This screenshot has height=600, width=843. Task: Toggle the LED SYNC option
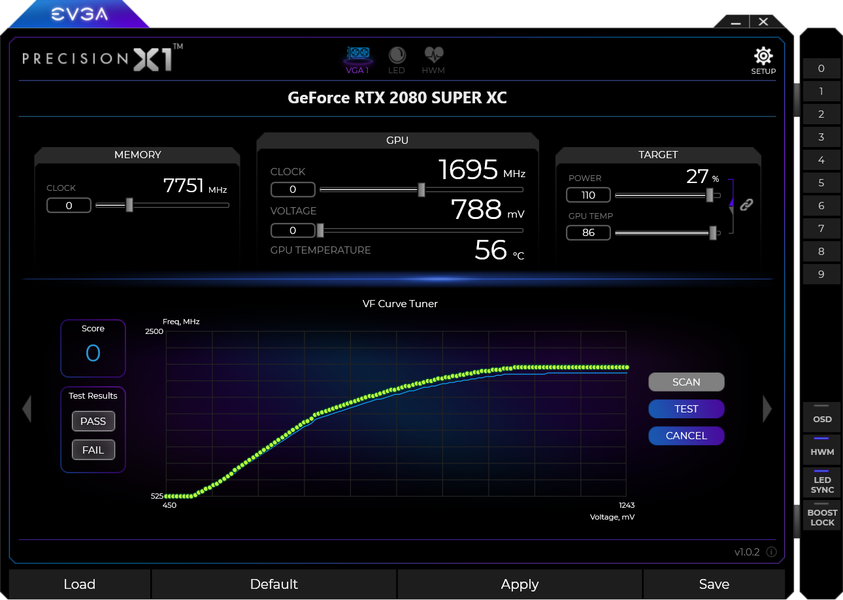pyautogui.click(x=821, y=482)
